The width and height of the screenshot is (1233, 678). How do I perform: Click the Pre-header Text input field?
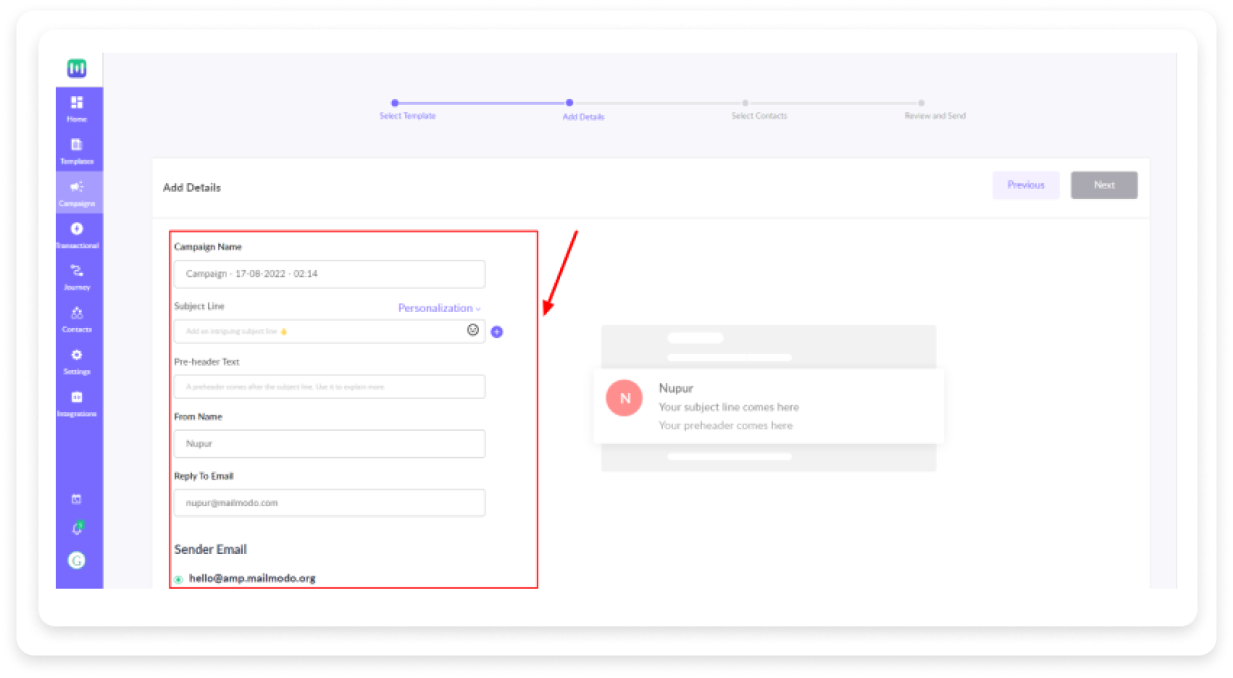point(329,386)
